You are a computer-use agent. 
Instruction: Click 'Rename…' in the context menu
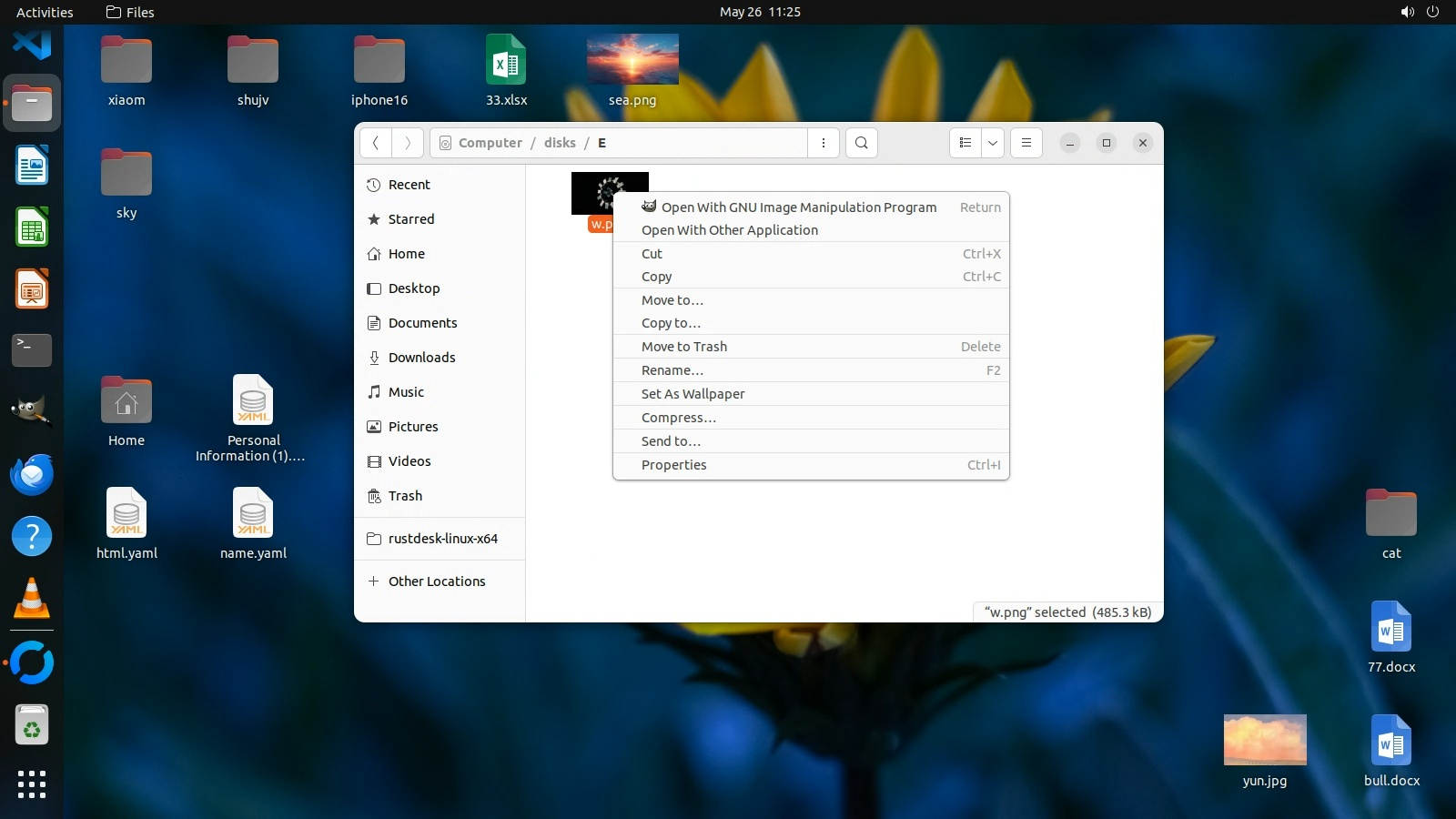point(672,370)
